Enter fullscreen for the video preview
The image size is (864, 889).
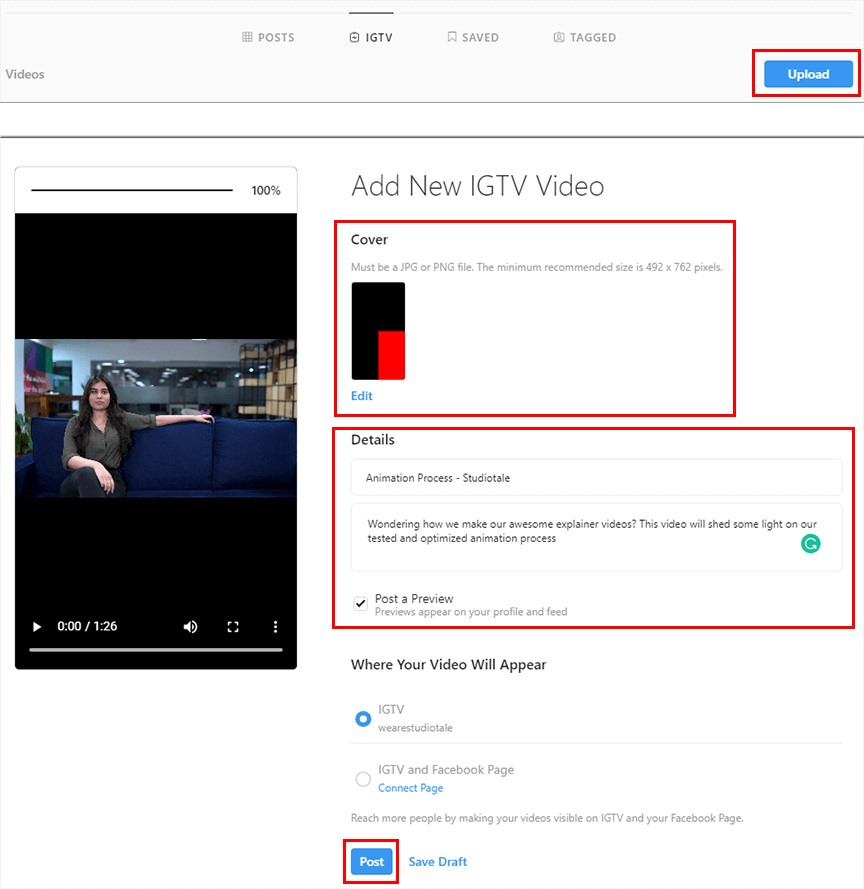pyautogui.click(x=233, y=626)
